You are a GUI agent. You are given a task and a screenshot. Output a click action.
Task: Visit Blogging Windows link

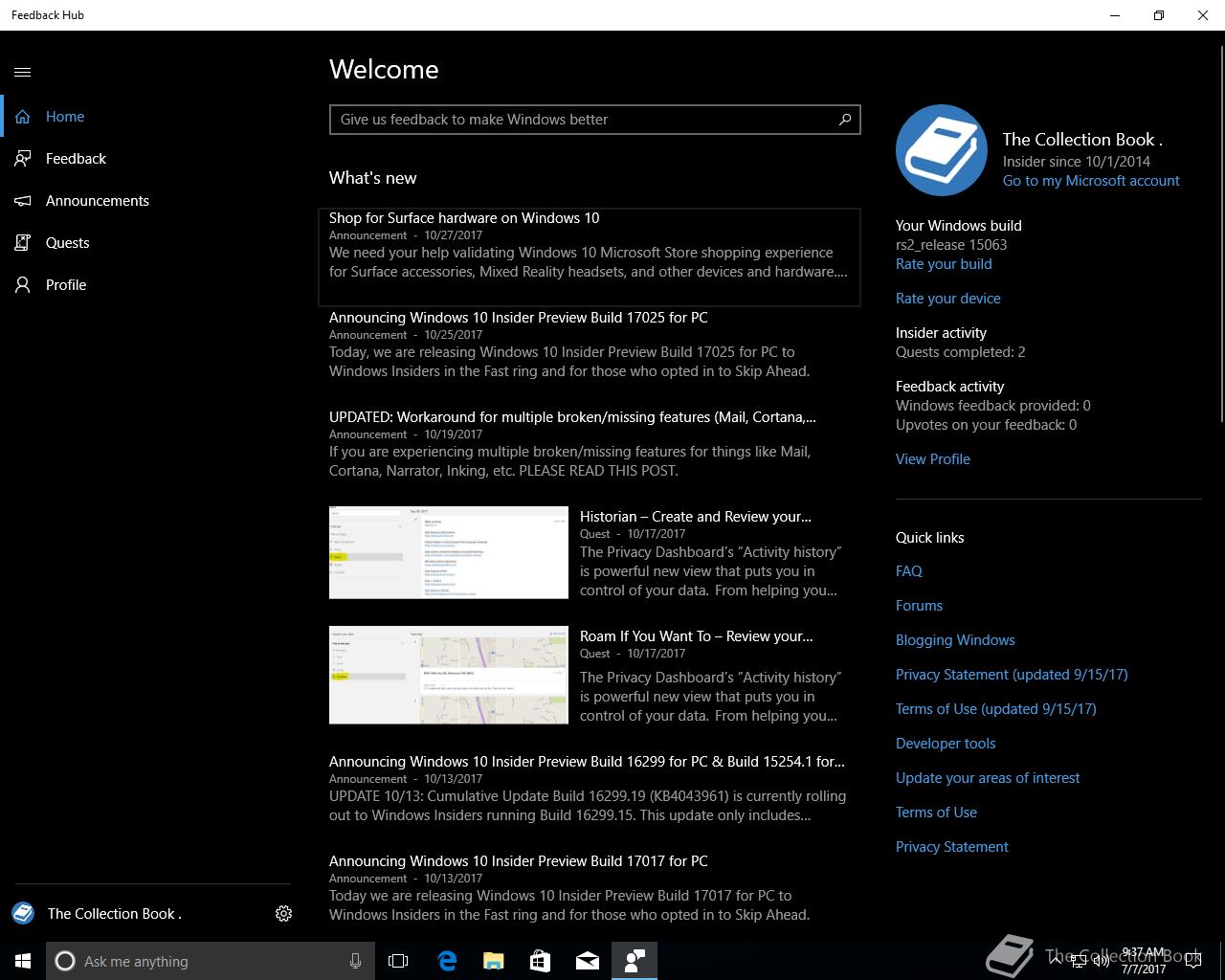[x=955, y=640]
